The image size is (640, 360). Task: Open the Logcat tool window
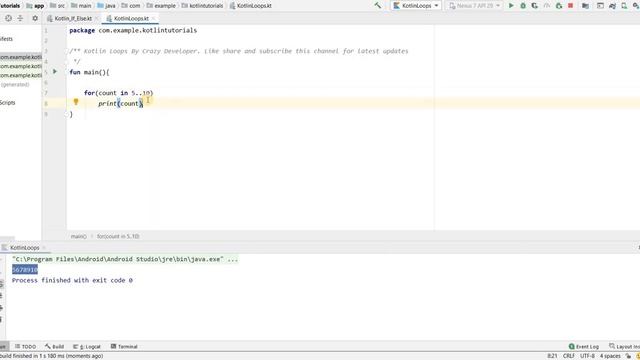pos(87,347)
